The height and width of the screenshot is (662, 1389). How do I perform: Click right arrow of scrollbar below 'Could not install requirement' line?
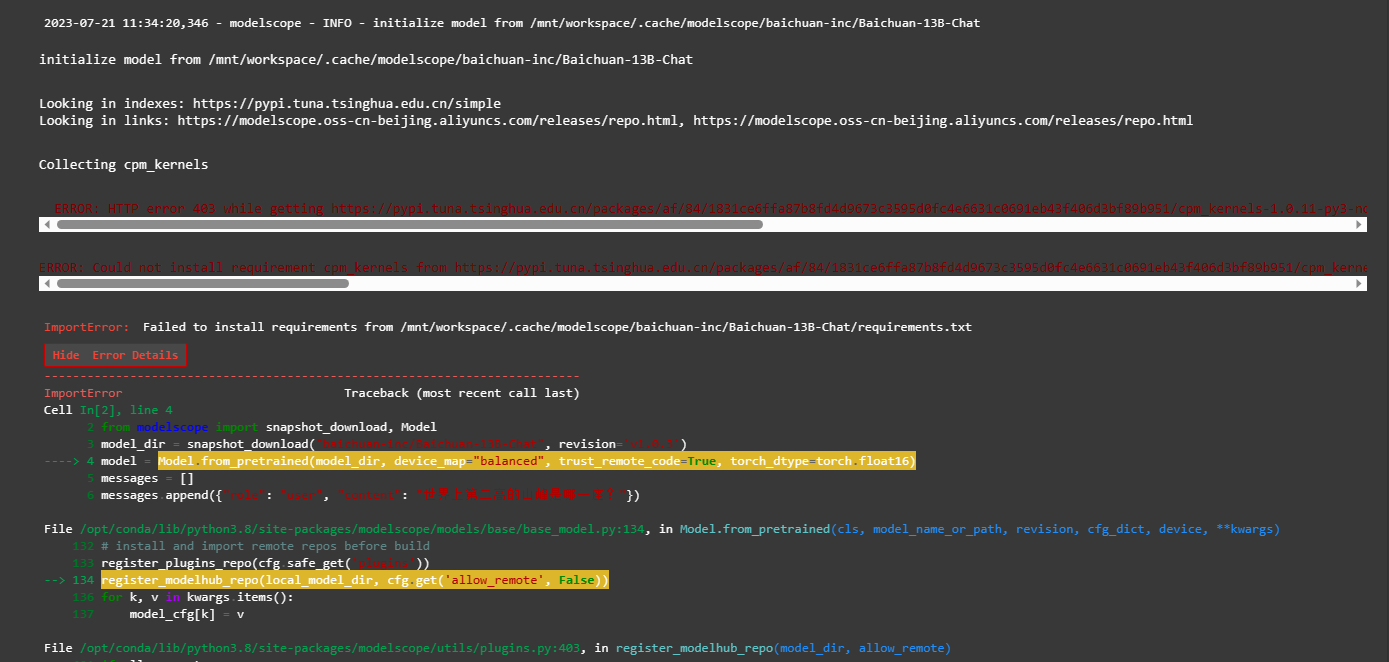coord(1360,284)
